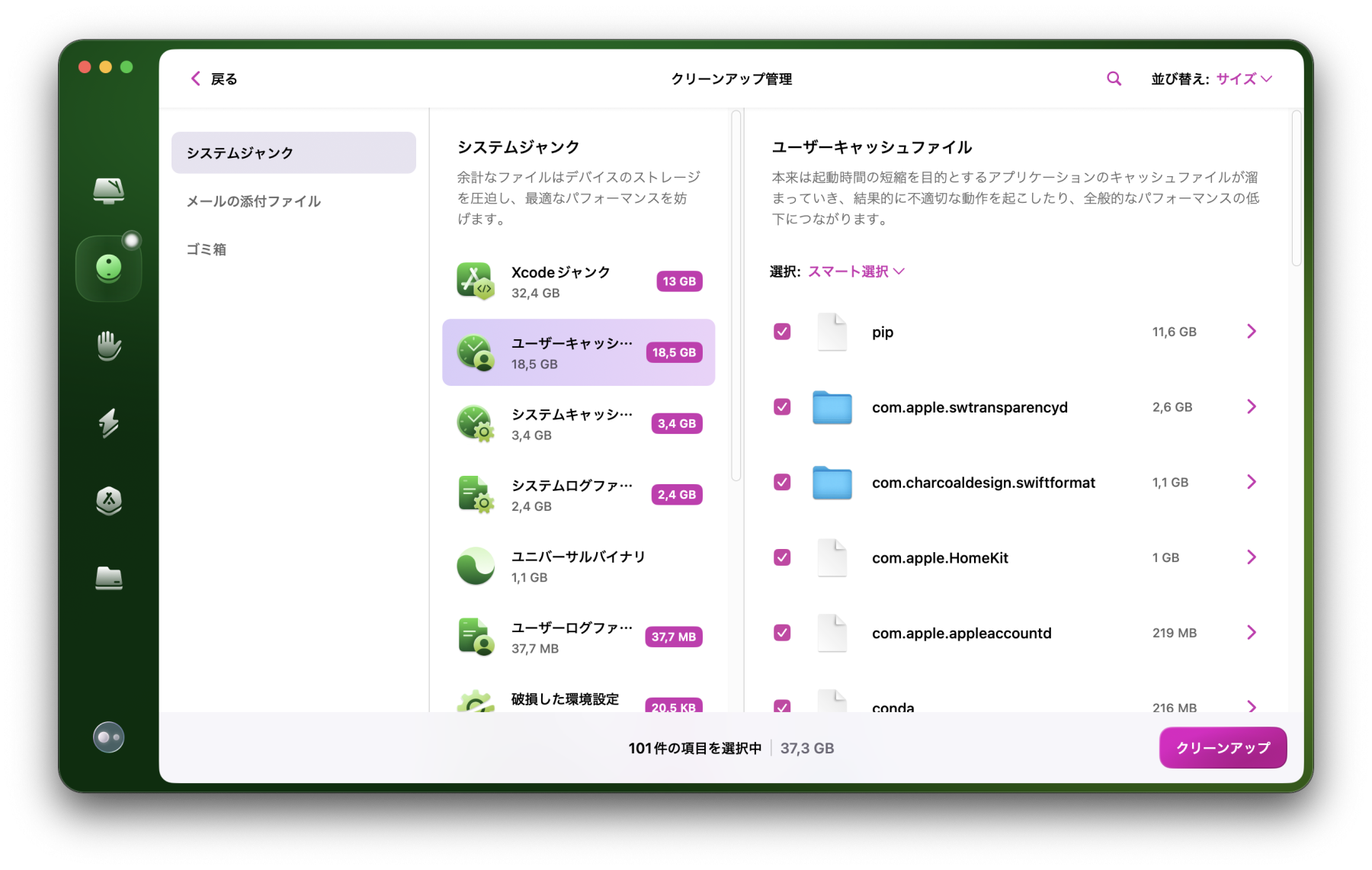Image resolution: width=1372 pixels, height=870 pixels.
Task: Click the com.apple.appleaccountd file icon
Action: coord(832,633)
